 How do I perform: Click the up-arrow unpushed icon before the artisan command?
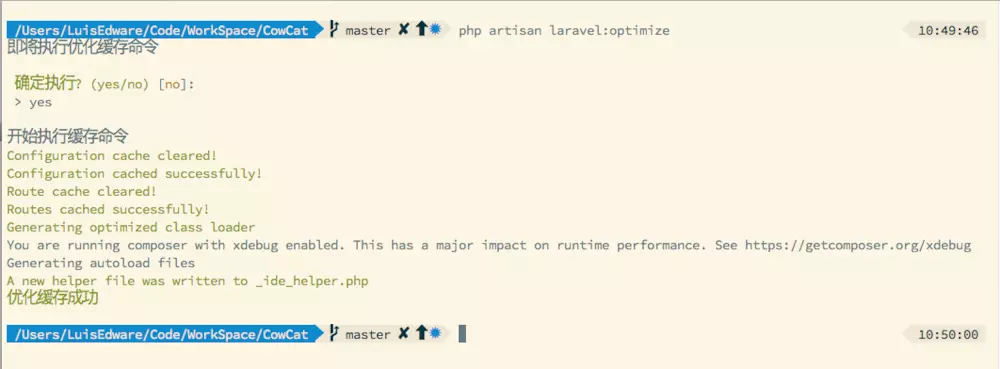tap(421, 29)
